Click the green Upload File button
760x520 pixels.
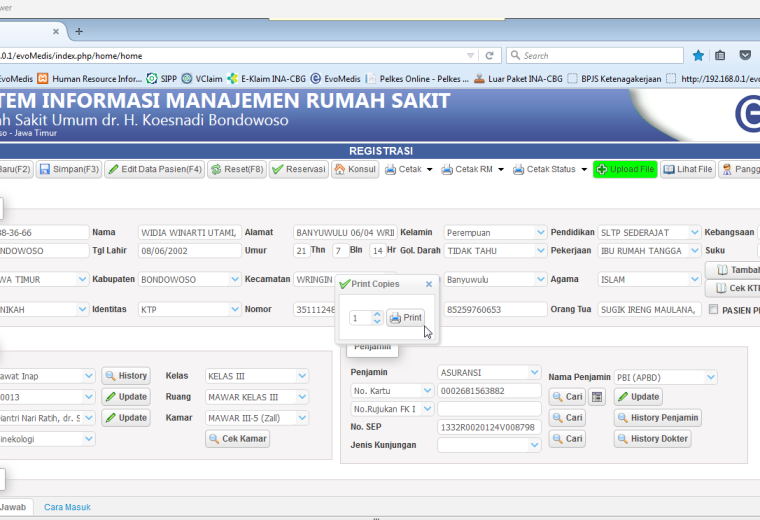(x=625, y=169)
